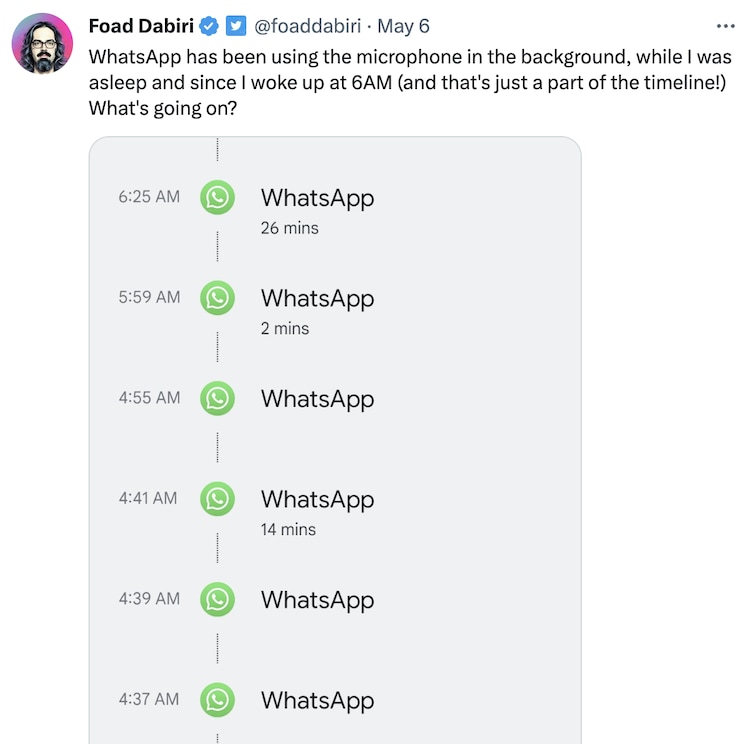The width and height of the screenshot is (750, 744).
Task: Select the 4:41 AM timeline time label
Action: (149, 497)
